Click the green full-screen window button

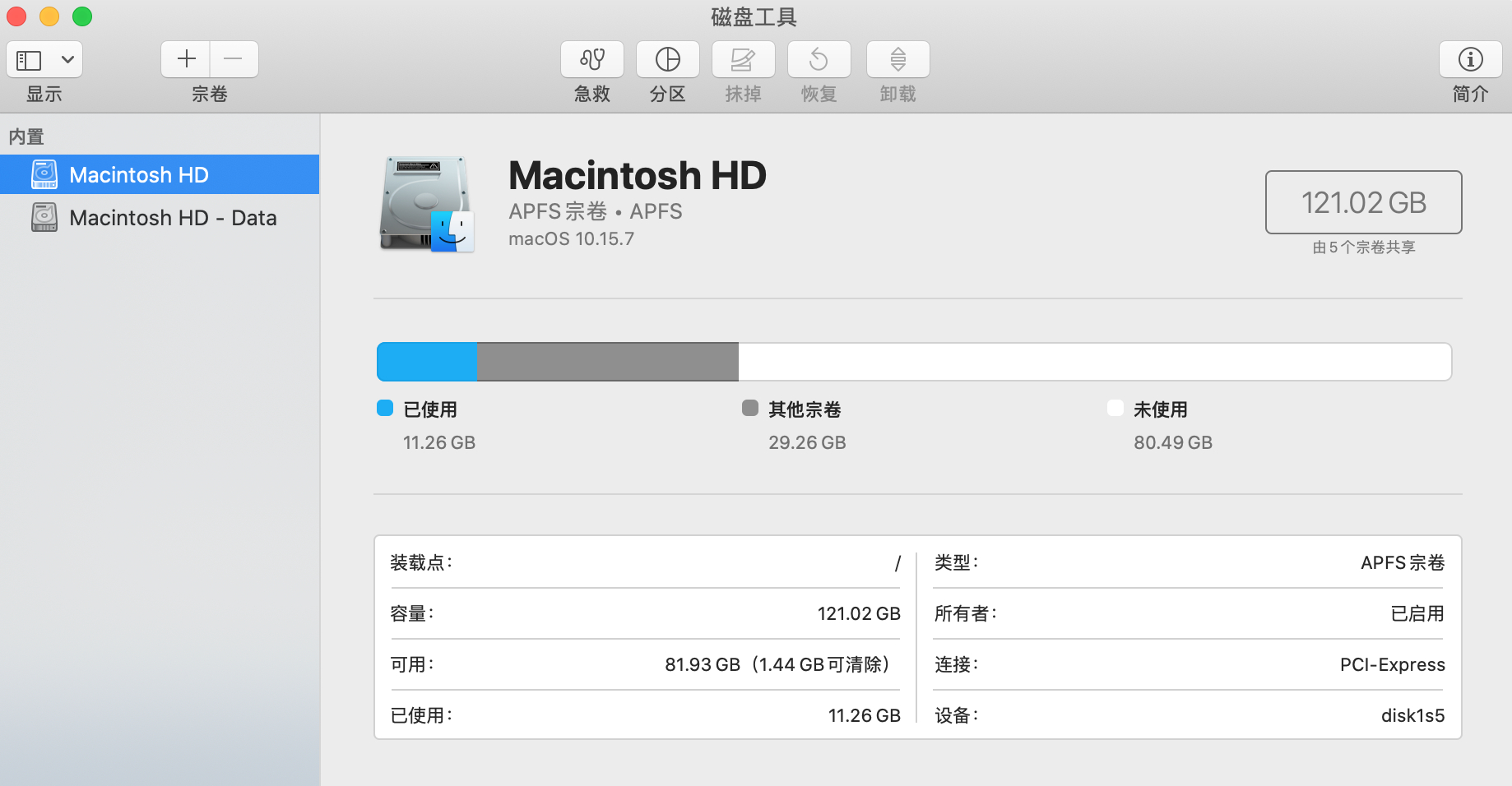pyautogui.click(x=82, y=16)
